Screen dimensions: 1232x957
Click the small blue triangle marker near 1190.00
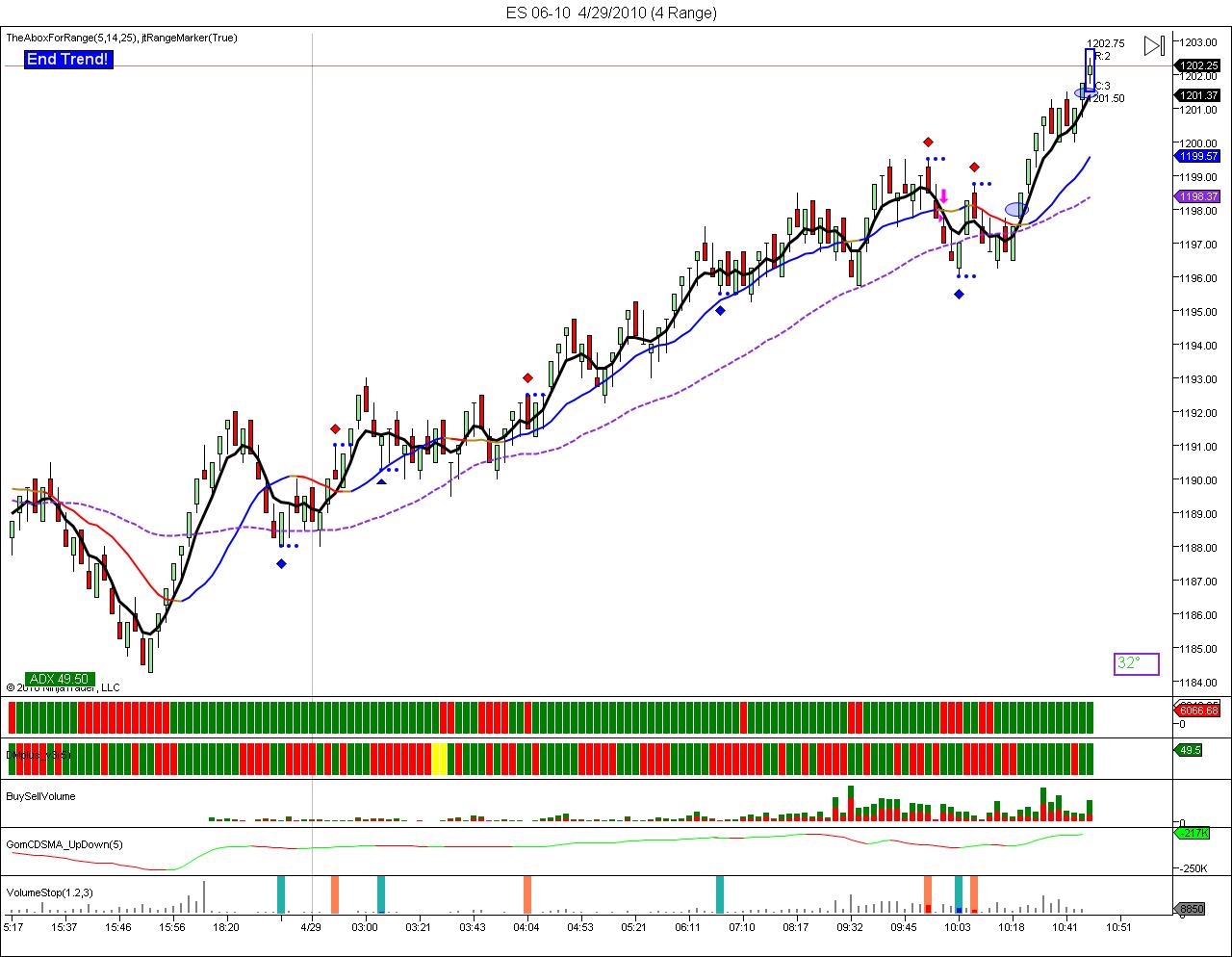[382, 480]
